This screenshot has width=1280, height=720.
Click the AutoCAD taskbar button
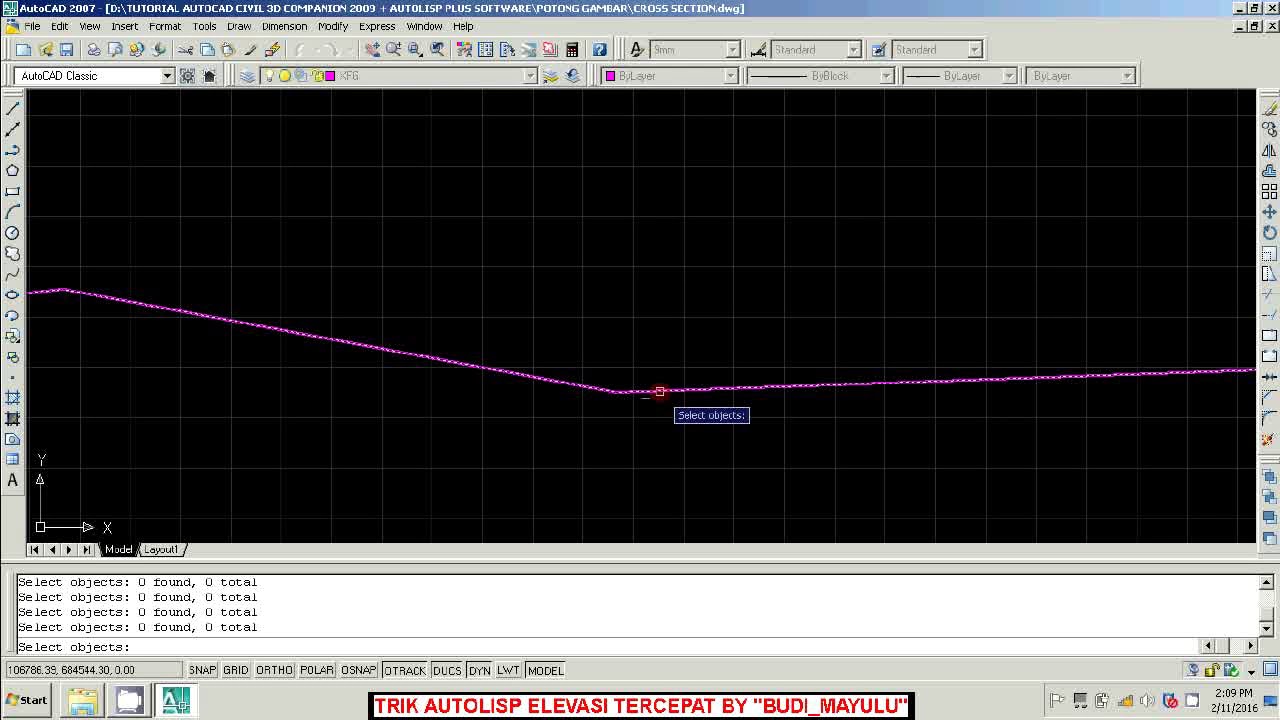(x=176, y=700)
